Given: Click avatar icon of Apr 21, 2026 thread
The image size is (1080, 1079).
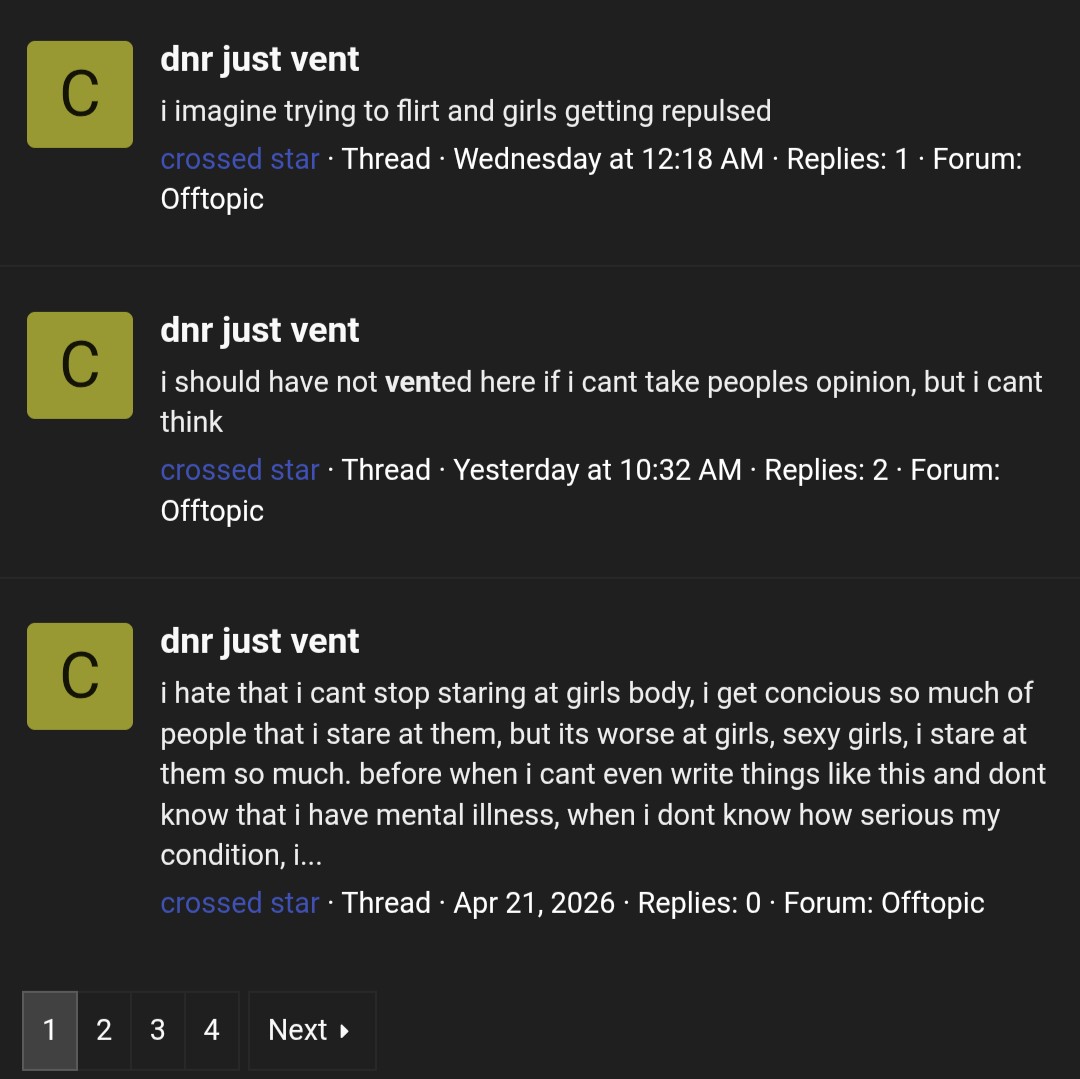Looking at the screenshot, I should pyautogui.click(x=80, y=676).
